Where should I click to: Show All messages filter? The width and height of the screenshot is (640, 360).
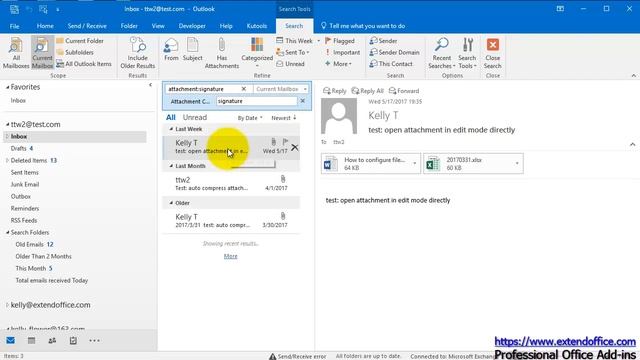click(x=171, y=117)
